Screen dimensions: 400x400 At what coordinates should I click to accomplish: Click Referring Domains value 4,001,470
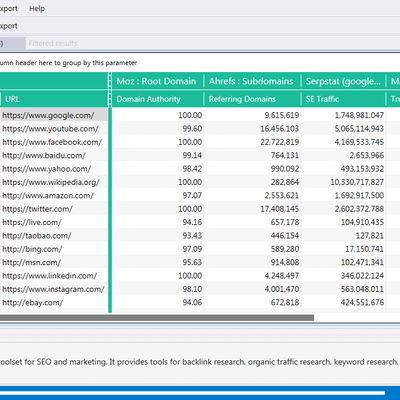click(x=282, y=289)
